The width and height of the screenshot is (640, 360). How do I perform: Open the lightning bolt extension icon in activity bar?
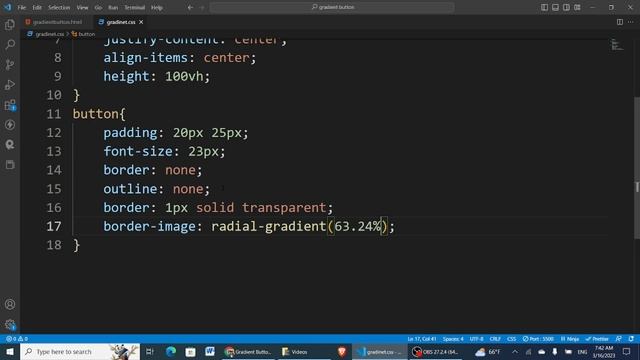point(10,124)
